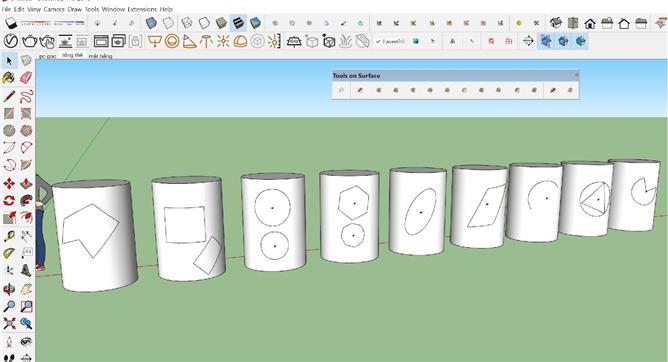Toggle Shaded With Textures style
This screenshot has height=362, width=668.
[x=238, y=23]
